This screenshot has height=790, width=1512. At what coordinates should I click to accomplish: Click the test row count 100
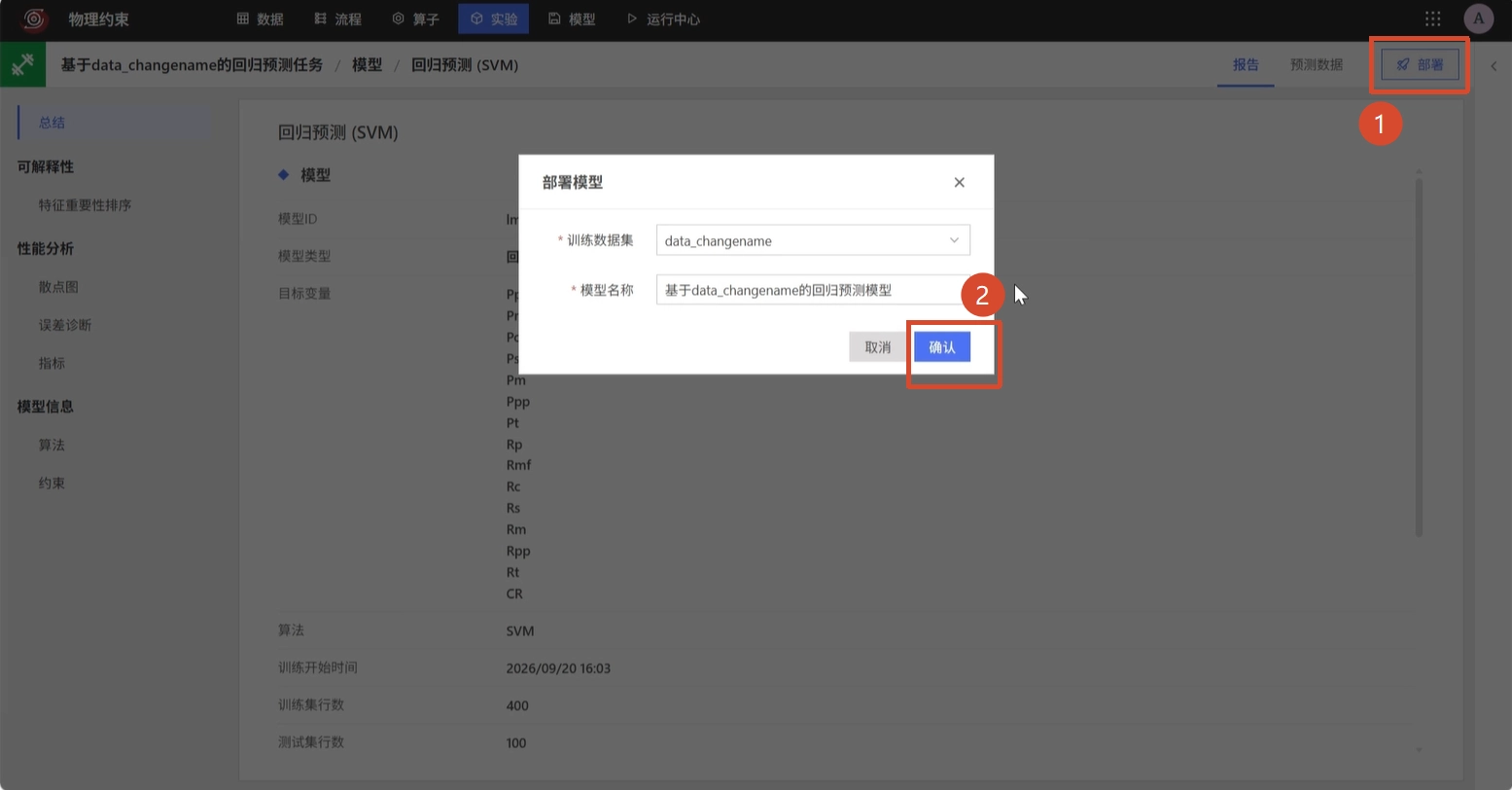point(516,743)
